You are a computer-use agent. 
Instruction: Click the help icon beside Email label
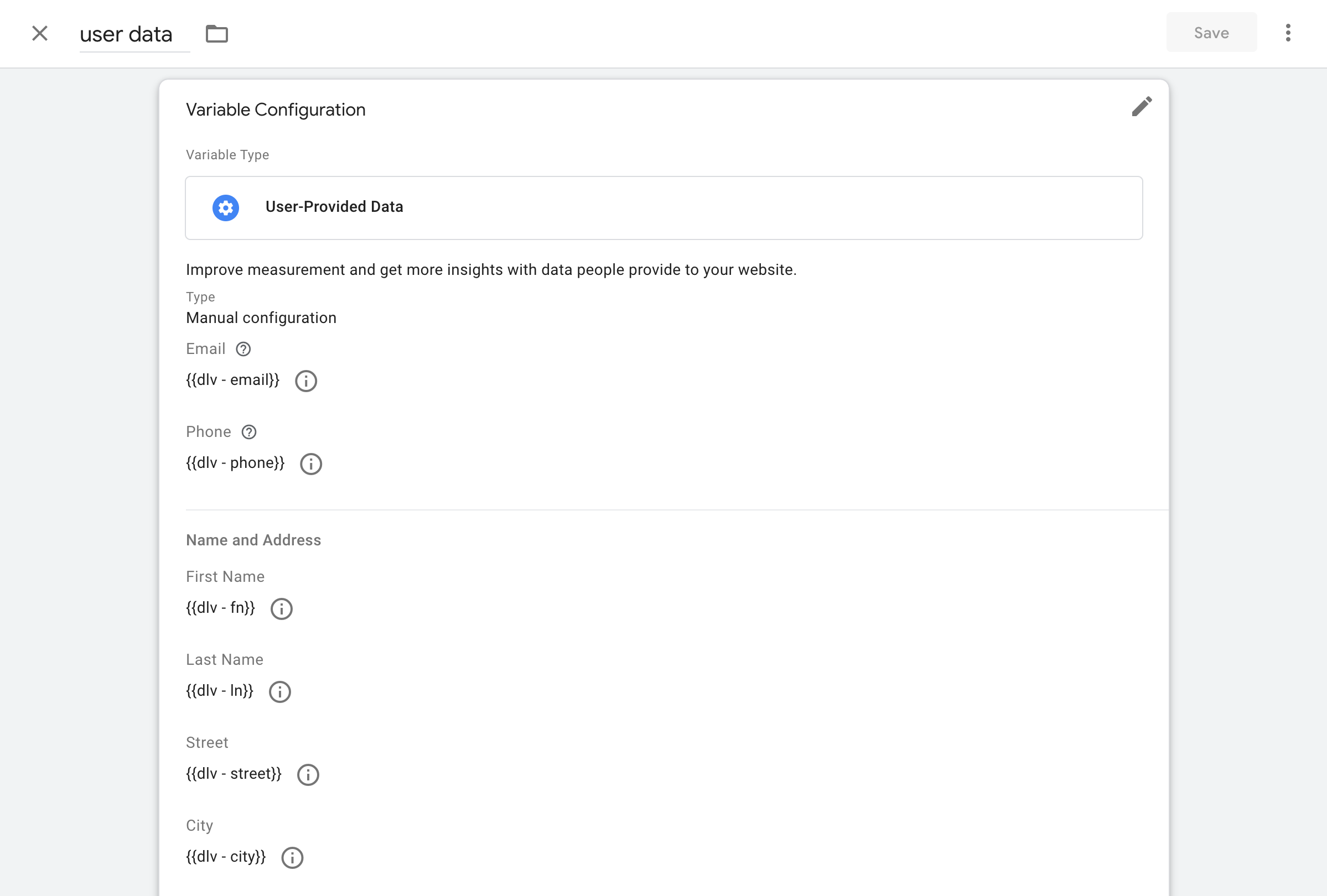tap(243, 348)
